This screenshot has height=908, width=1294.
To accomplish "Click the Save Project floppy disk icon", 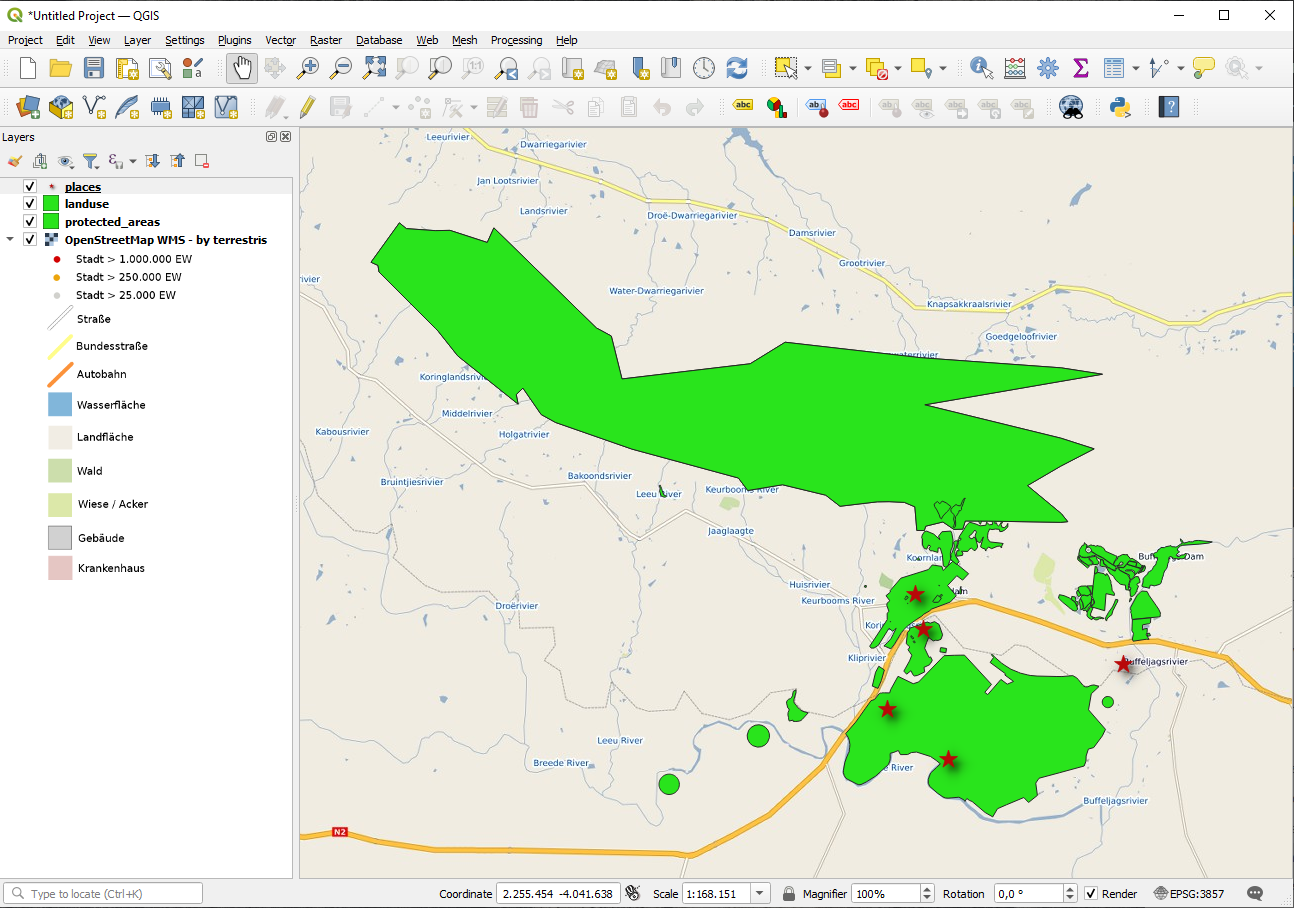I will 93,68.
